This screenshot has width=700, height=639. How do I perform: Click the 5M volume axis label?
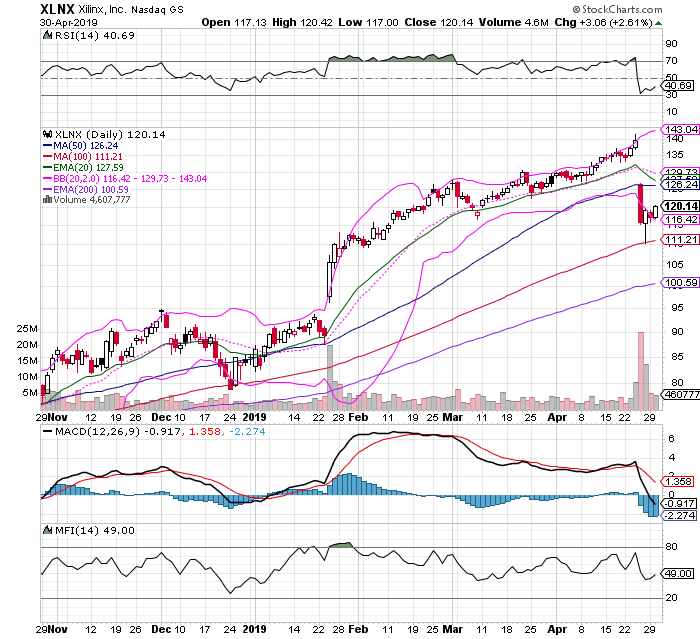pyautogui.click(x=30, y=393)
